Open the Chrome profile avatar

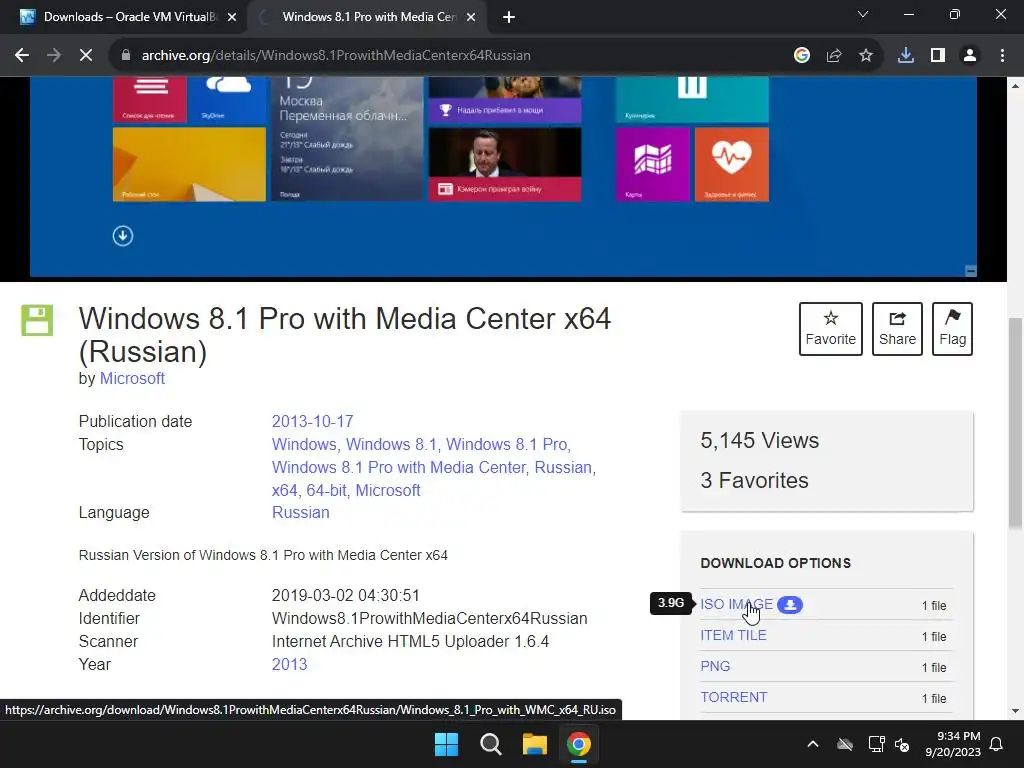point(970,56)
